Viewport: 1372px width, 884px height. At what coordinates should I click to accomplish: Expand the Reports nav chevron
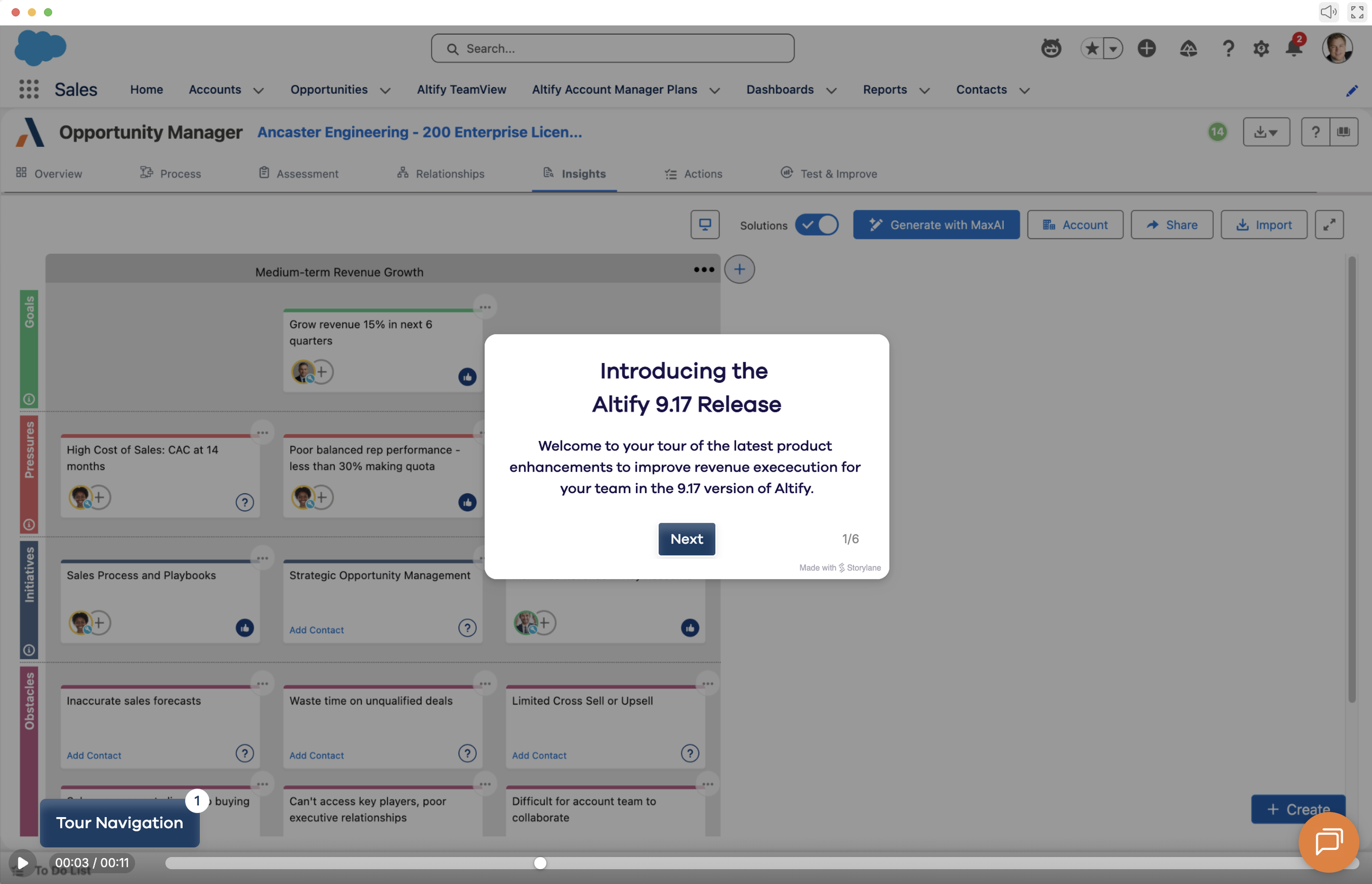tap(924, 90)
